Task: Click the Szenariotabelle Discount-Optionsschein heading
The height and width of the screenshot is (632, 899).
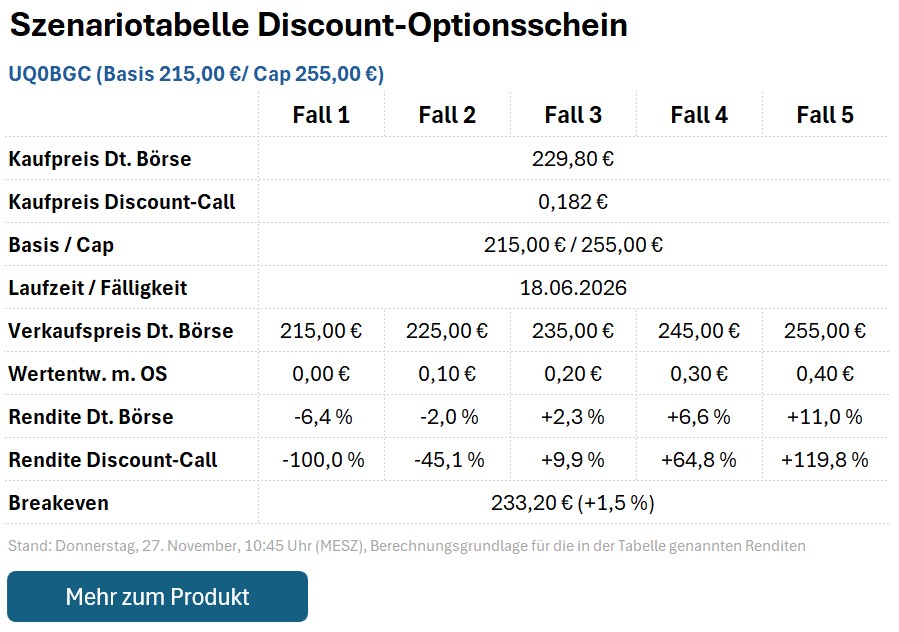Action: [x=318, y=26]
